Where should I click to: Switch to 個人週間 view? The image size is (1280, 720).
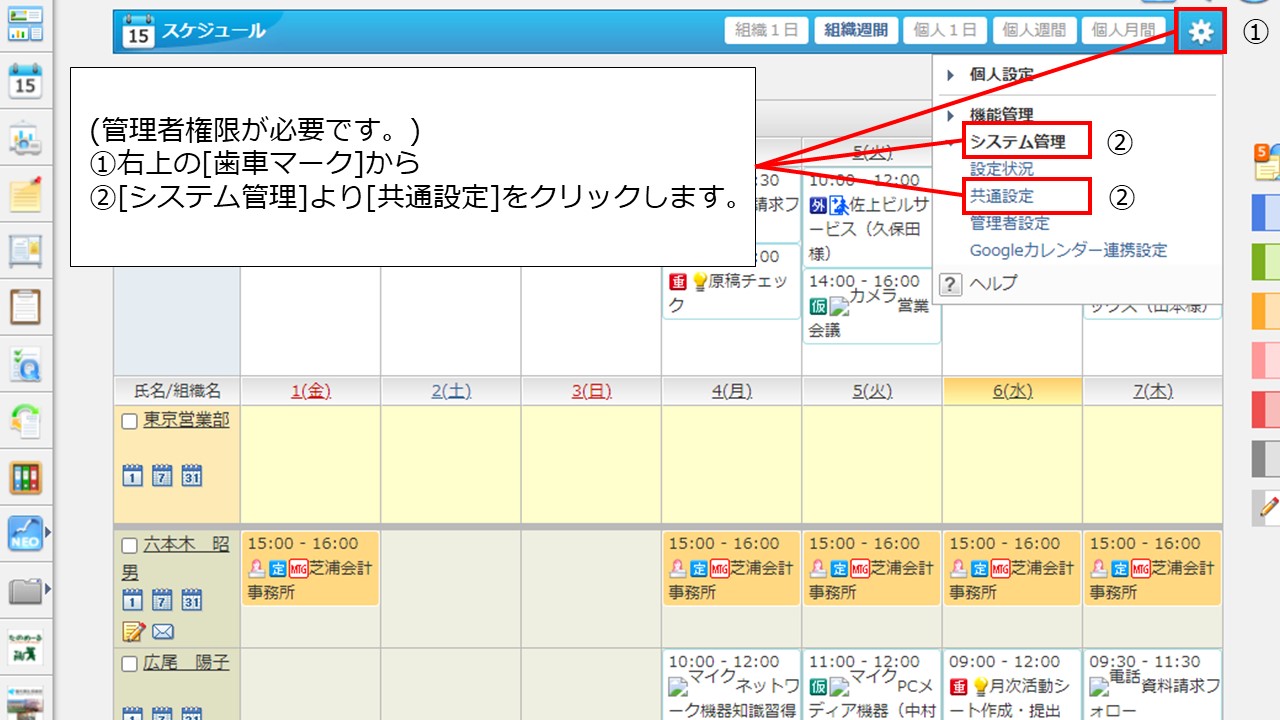click(x=1034, y=31)
